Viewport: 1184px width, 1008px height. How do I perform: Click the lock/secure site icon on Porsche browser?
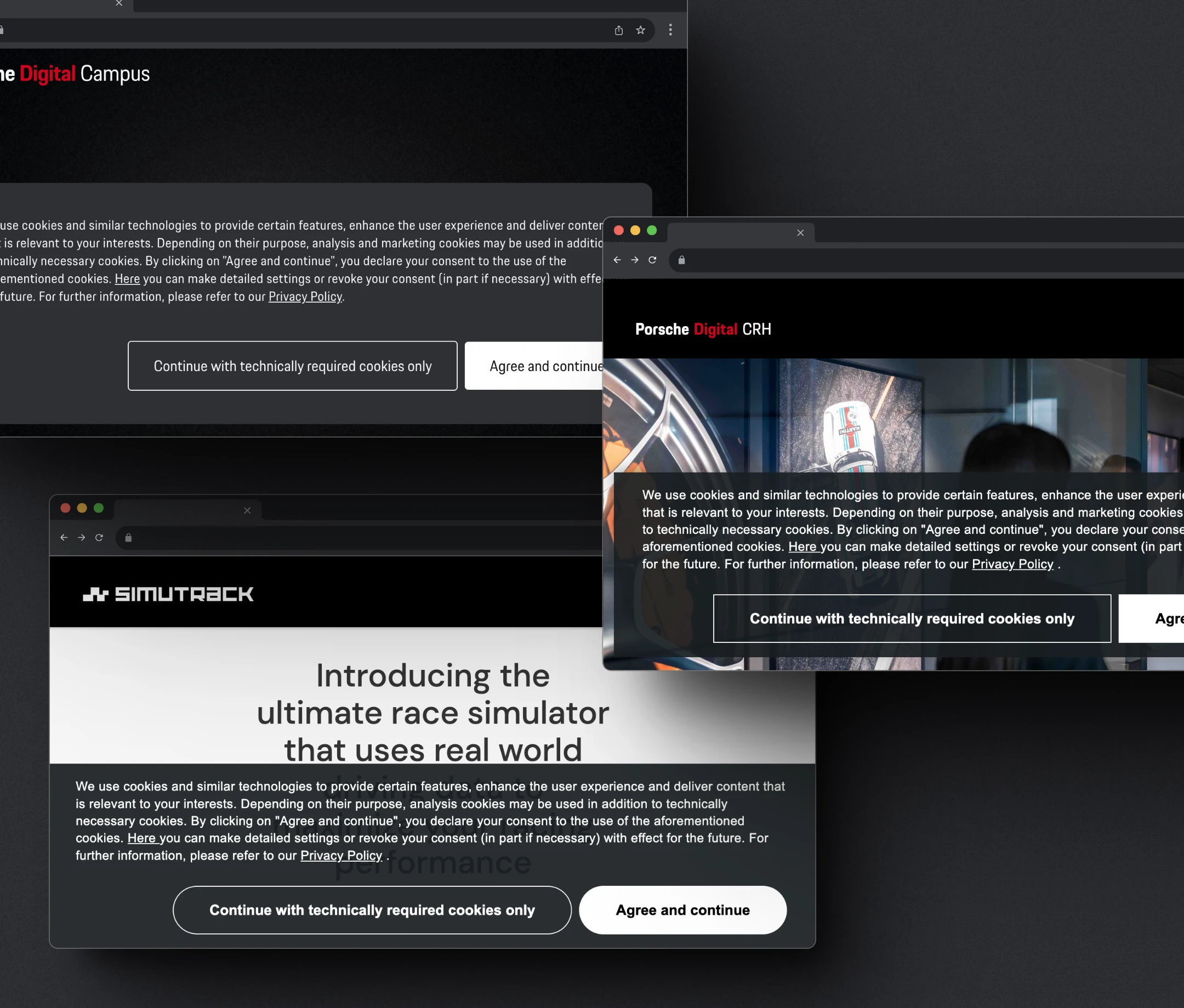pyautogui.click(x=682, y=260)
